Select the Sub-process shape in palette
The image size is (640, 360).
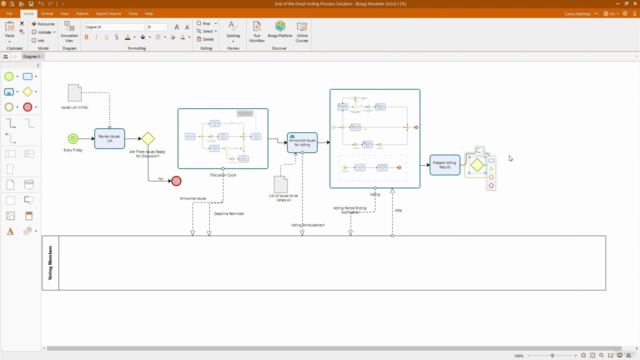pyautogui.click(x=9, y=92)
